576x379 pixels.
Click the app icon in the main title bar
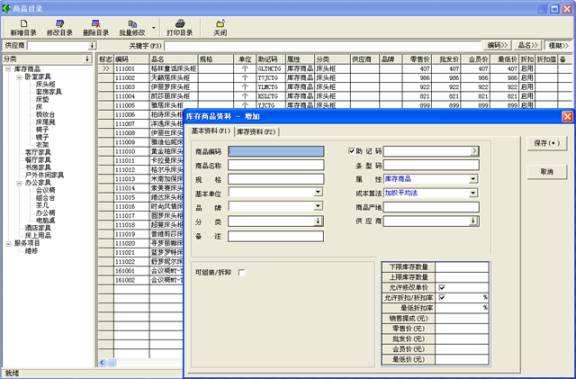6,8
